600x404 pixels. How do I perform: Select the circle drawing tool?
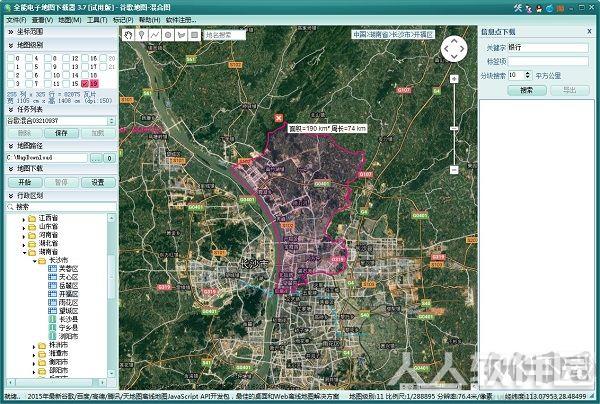coord(168,35)
